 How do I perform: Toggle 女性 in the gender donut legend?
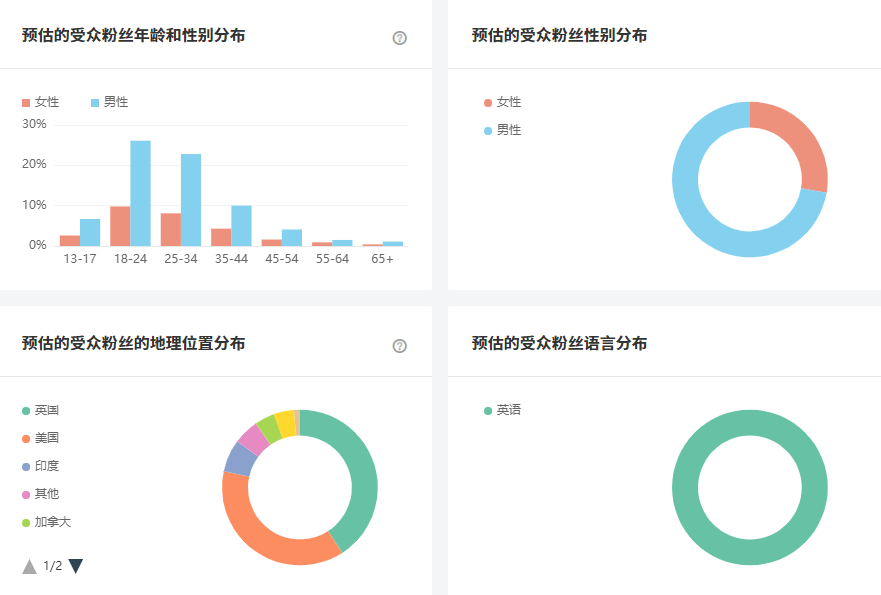pyautogui.click(x=503, y=102)
